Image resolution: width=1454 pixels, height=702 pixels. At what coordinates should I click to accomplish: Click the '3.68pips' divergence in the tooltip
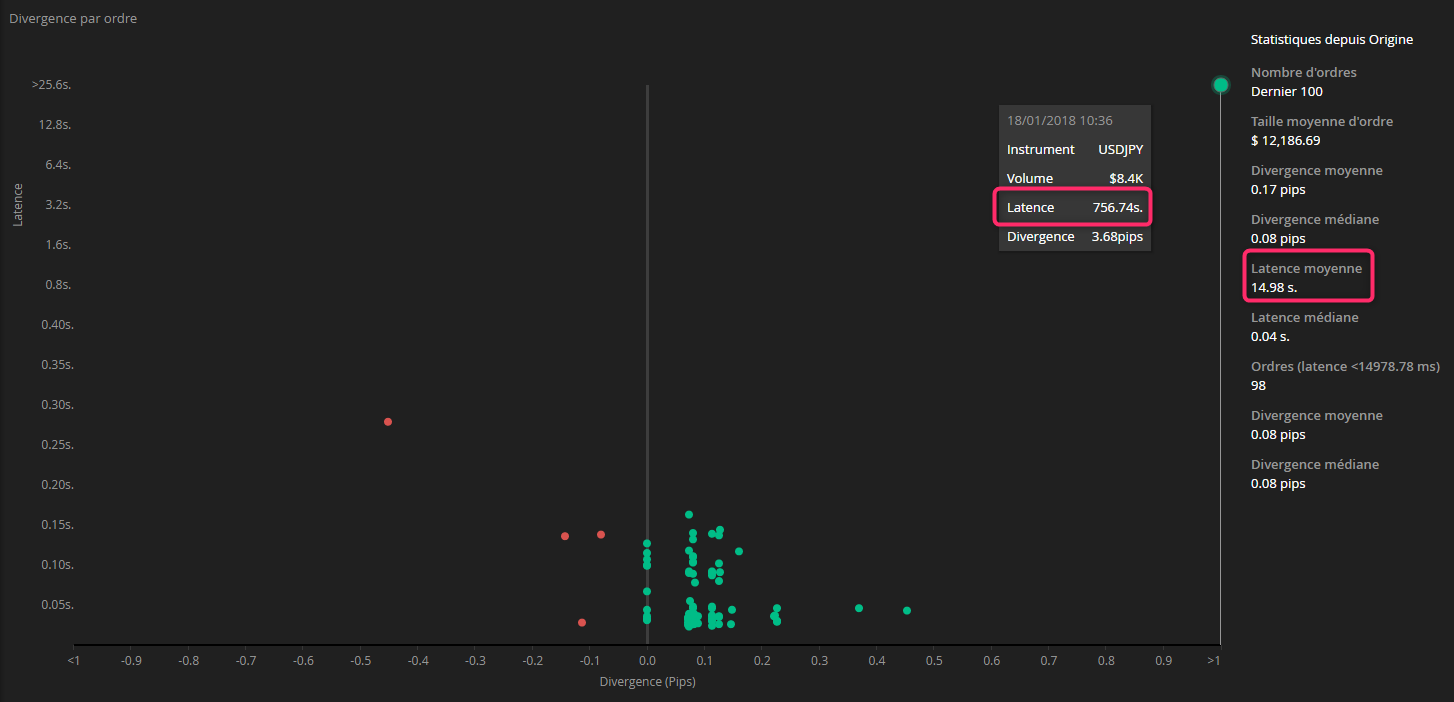click(x=1117, y=238)
